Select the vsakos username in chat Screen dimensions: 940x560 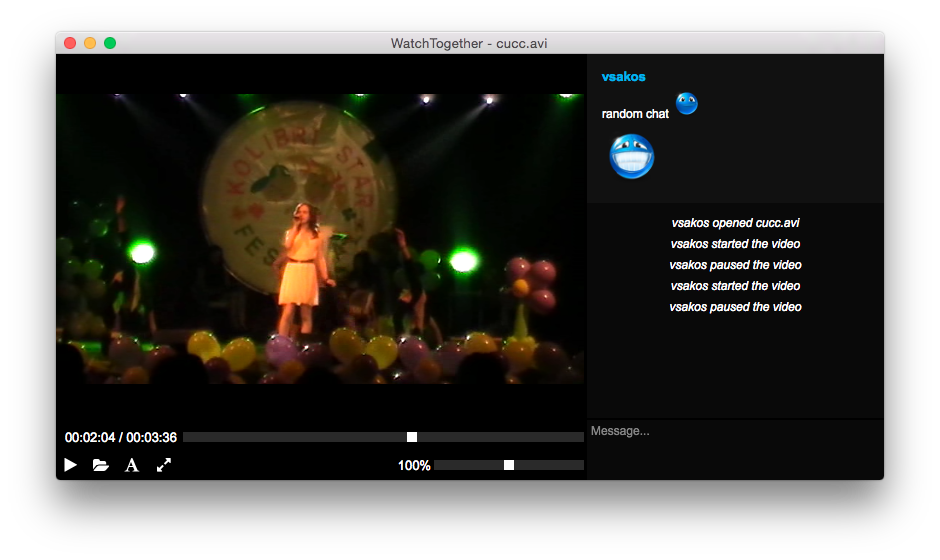(623, 77)
